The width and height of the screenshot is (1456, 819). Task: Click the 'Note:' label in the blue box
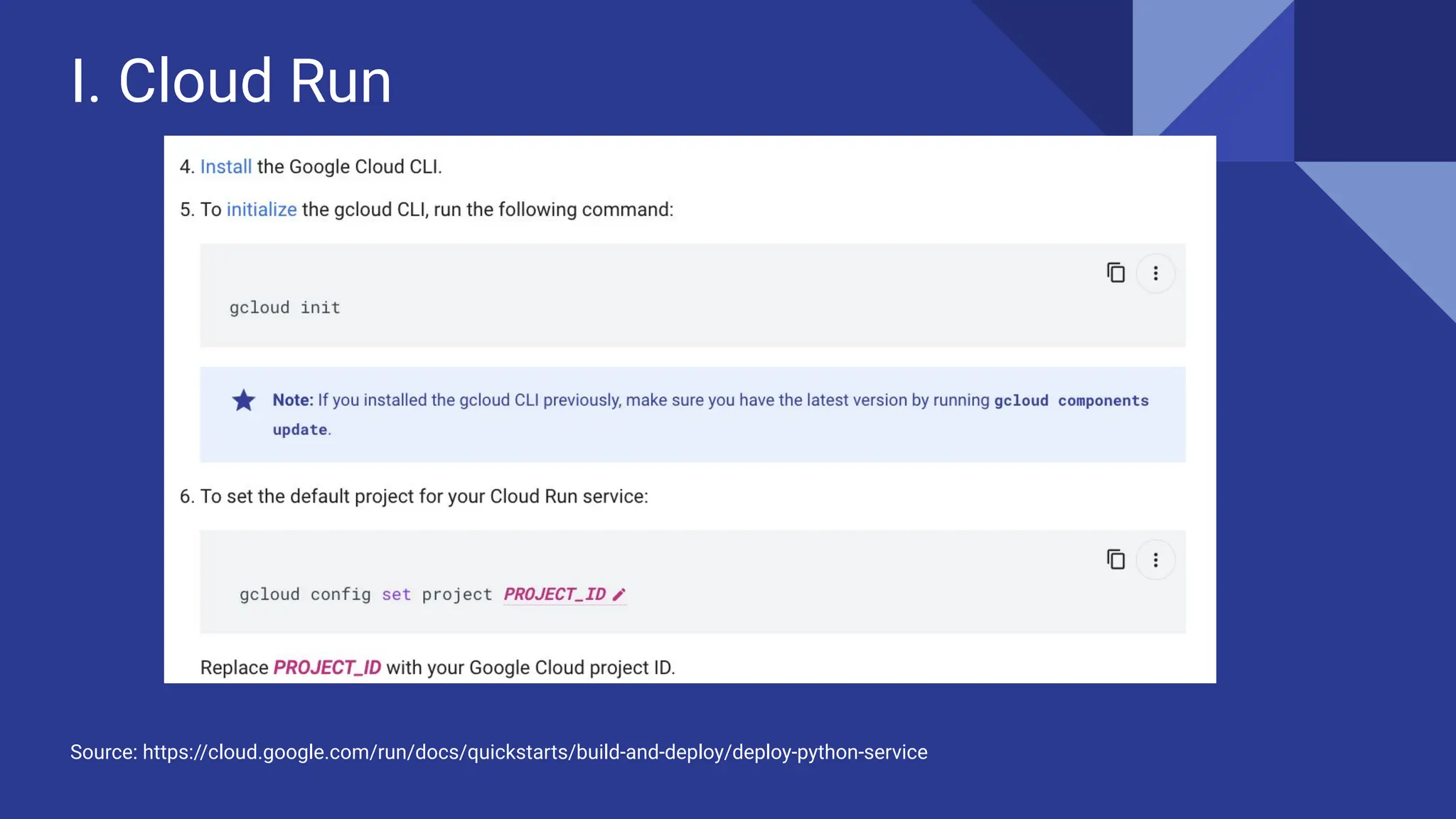pyautogui.click(x=293, y=400)
